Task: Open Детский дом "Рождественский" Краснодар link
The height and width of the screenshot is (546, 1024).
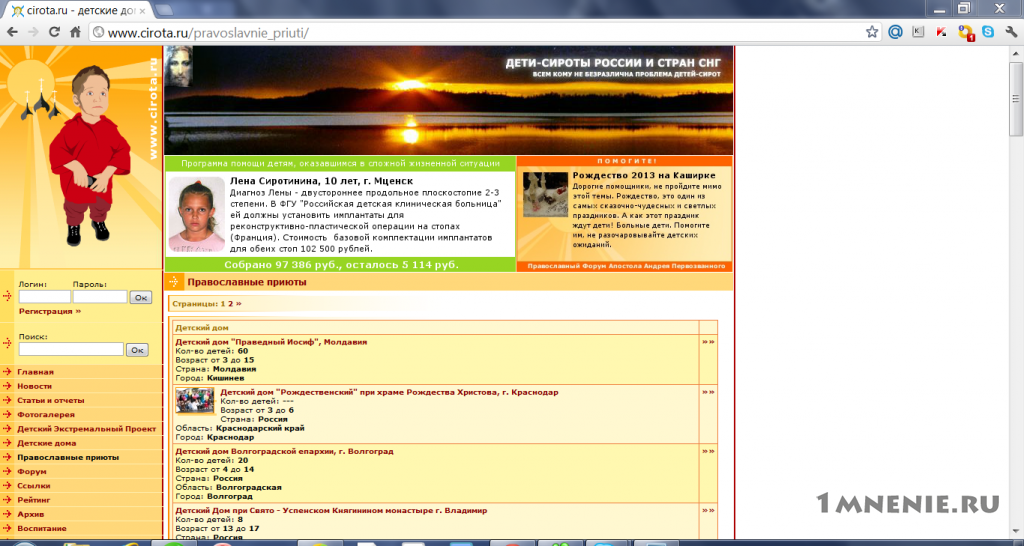Action: [x=389, y=393]
